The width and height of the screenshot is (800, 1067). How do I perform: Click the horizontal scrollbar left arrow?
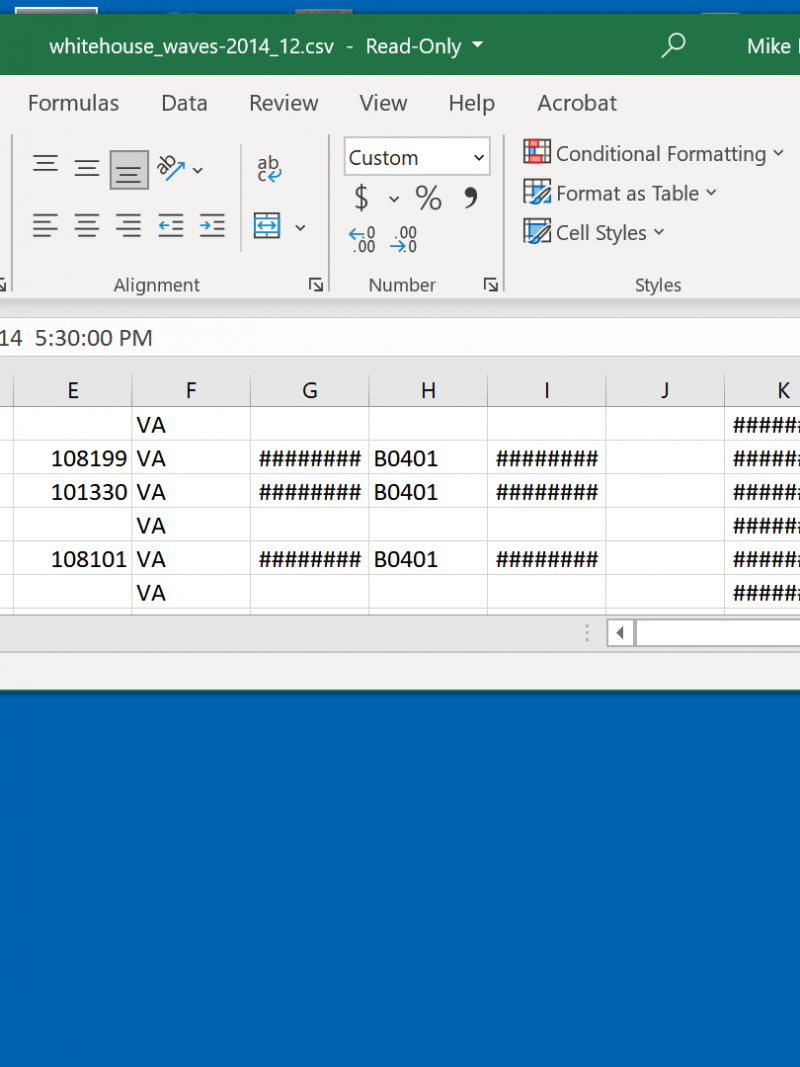click(620, 633)
